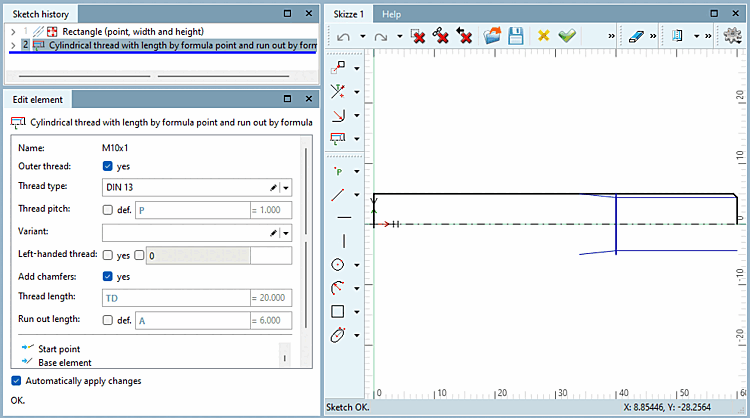Select the horizontal line tool icon
The height and width of the screenshot is (418, 750).
click(344, 218)
